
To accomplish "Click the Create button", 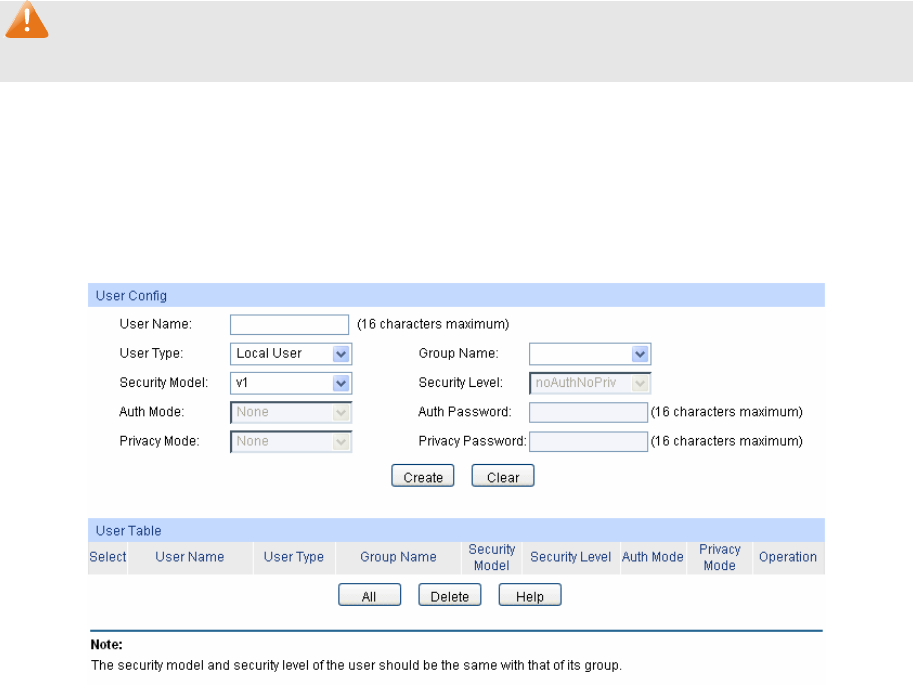I will point(423,476).
